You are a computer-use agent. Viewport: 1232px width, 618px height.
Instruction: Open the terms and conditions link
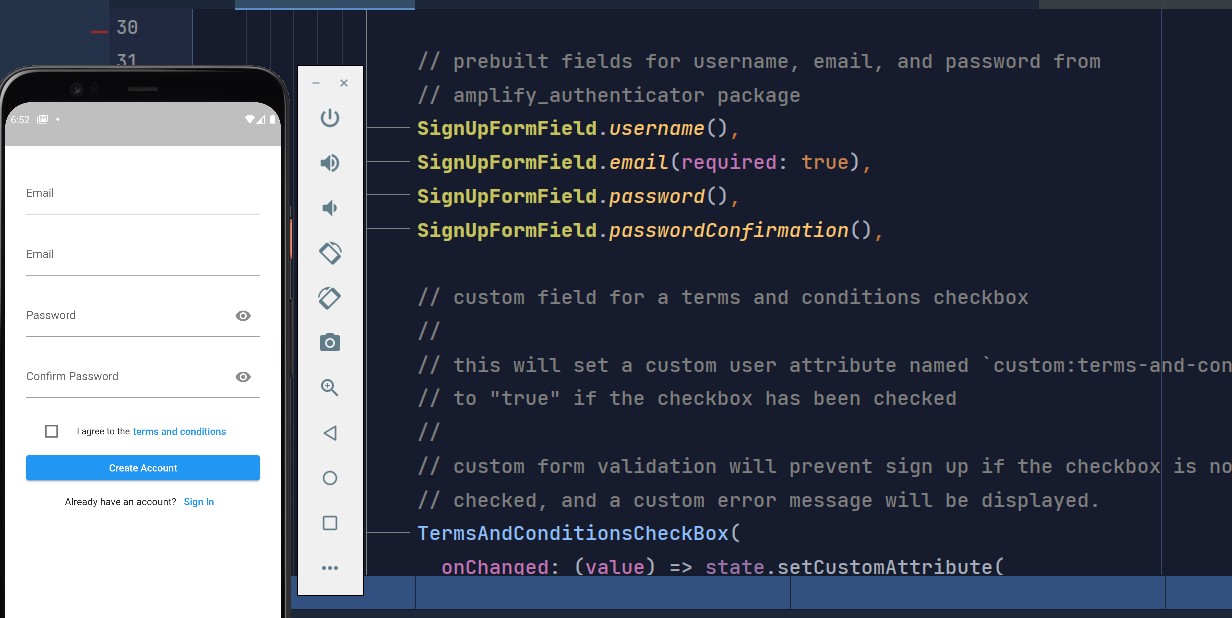179,431
